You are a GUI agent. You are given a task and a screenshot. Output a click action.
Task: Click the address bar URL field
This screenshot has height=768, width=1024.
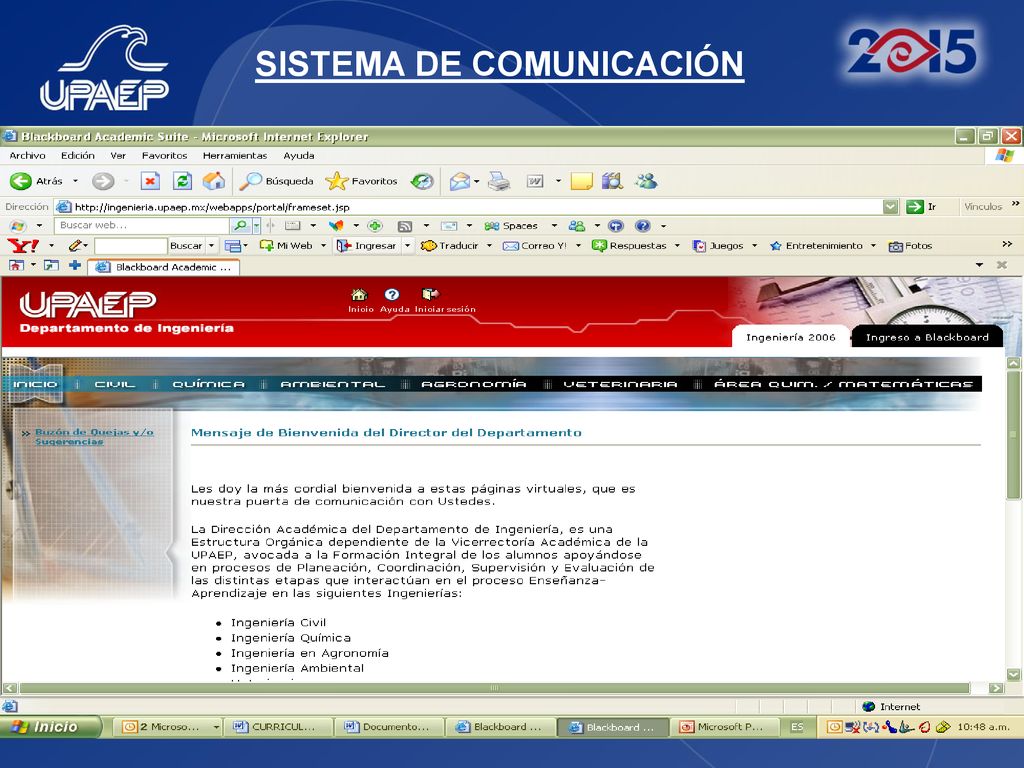tap(468, 207)
